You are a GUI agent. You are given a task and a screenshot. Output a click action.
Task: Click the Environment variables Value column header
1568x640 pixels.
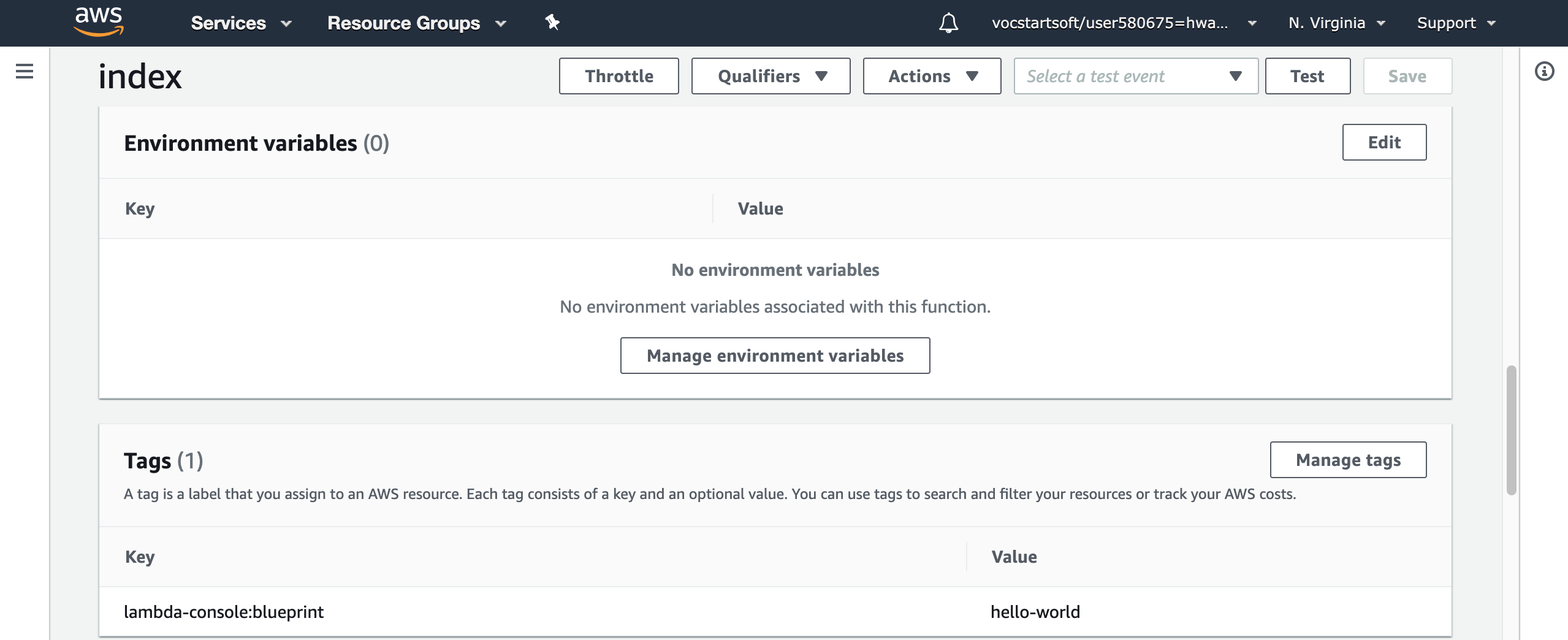coord(760,208)
